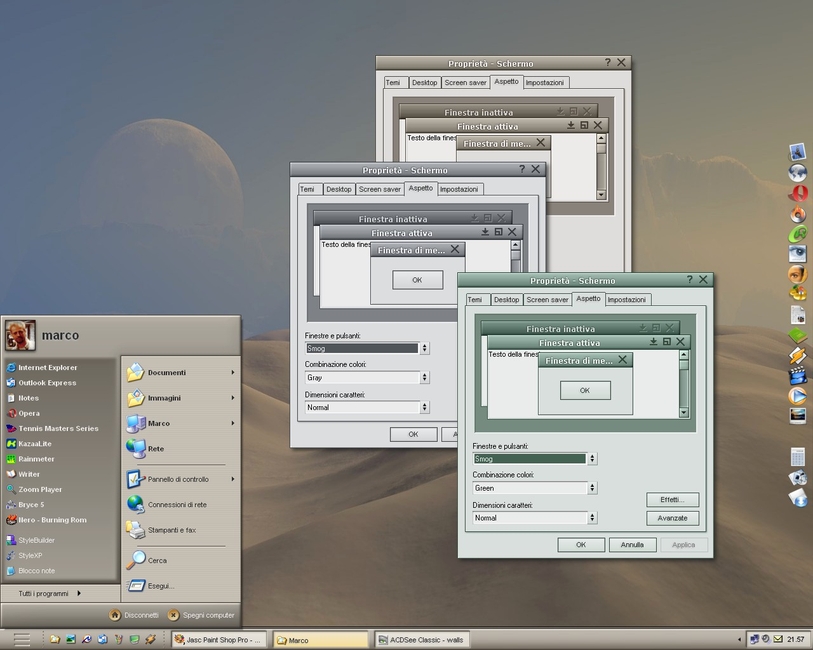This screenshot has width=813, height=650.
Task: Click Annulla in green window
Action: pos(633,545)
